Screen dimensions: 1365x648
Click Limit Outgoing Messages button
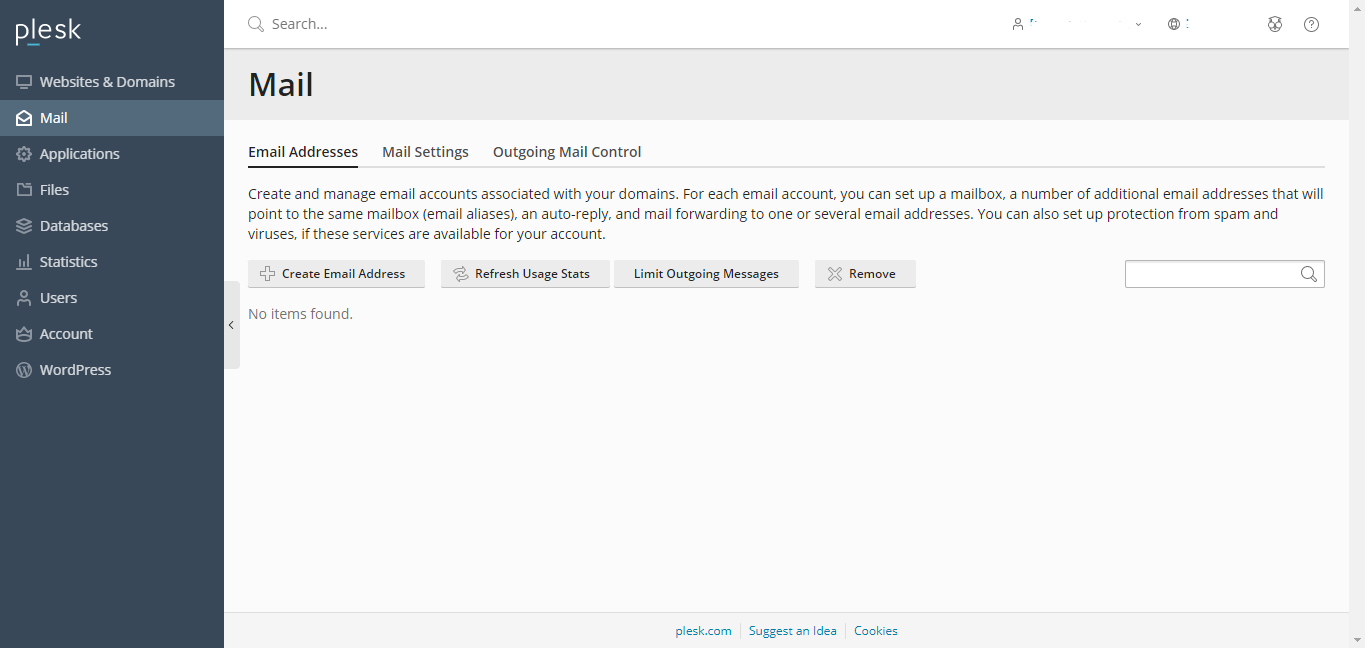pos(706,274)
